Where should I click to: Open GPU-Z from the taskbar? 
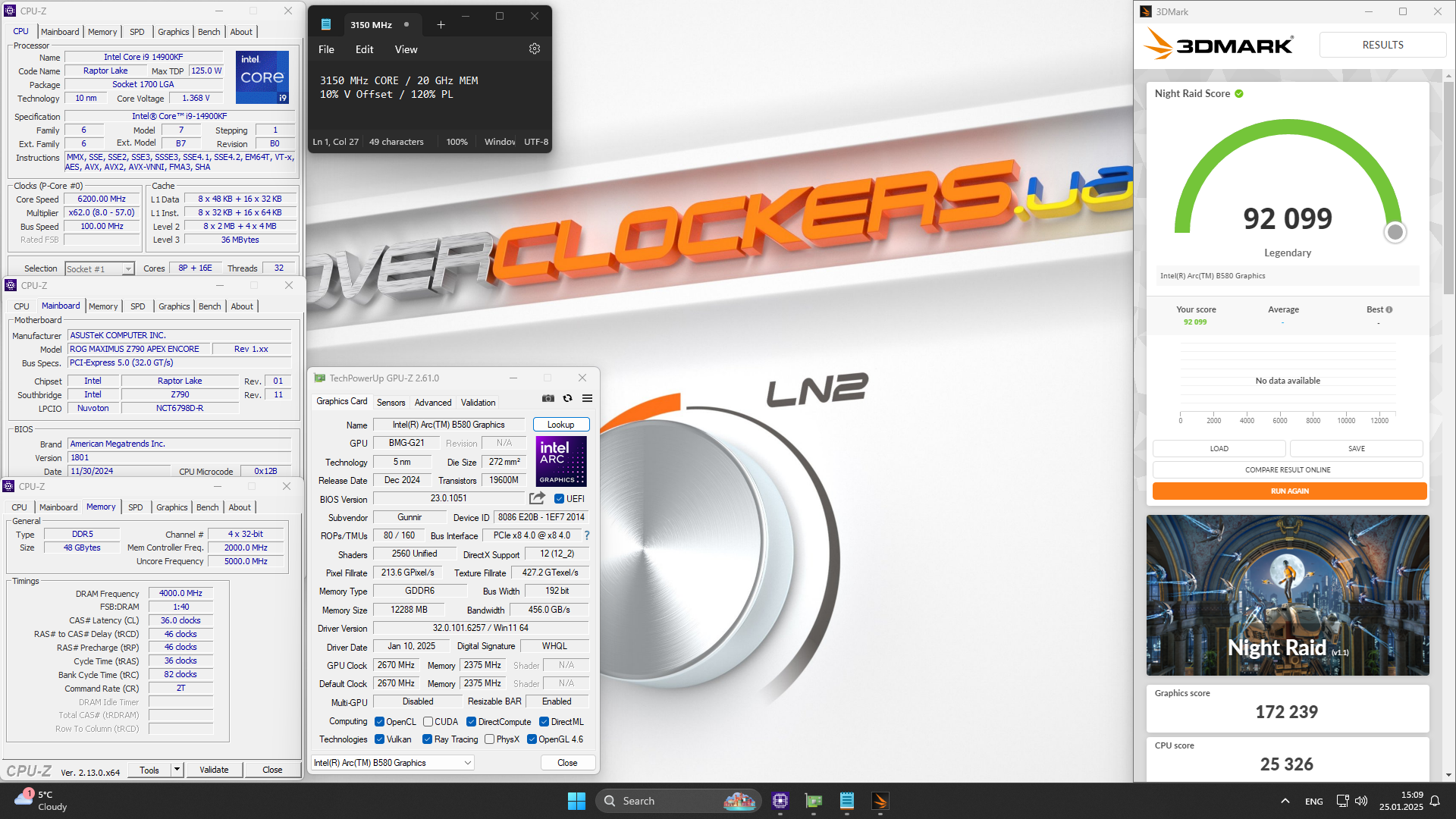click(x=814, y=801)
